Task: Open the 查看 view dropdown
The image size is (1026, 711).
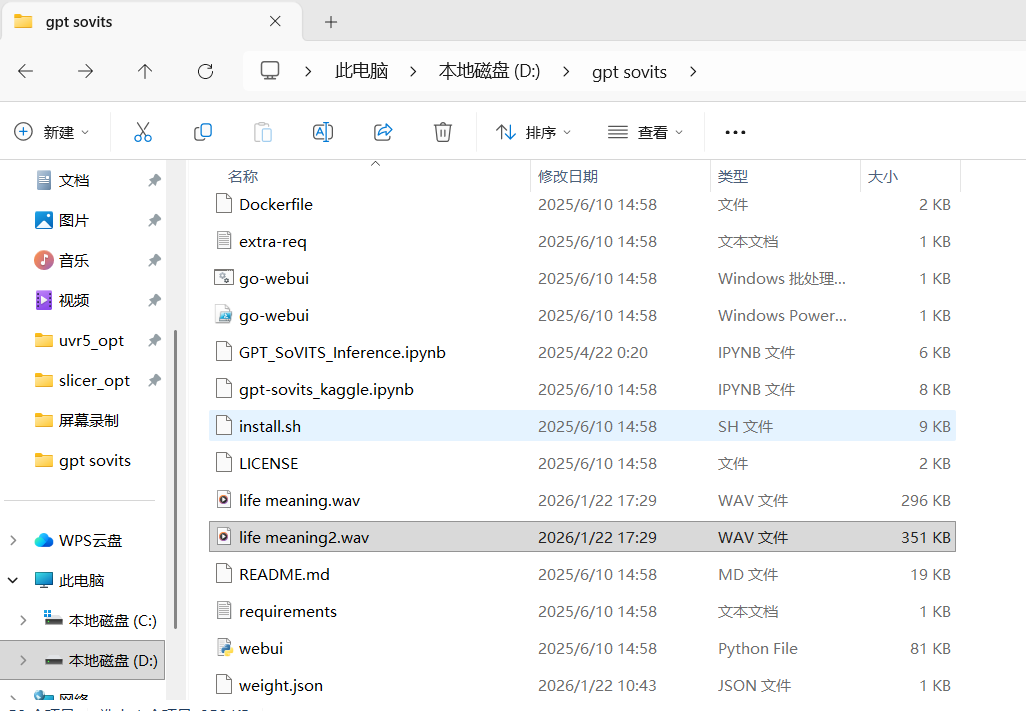Action: pyautogui.click(x=646, y=132)
